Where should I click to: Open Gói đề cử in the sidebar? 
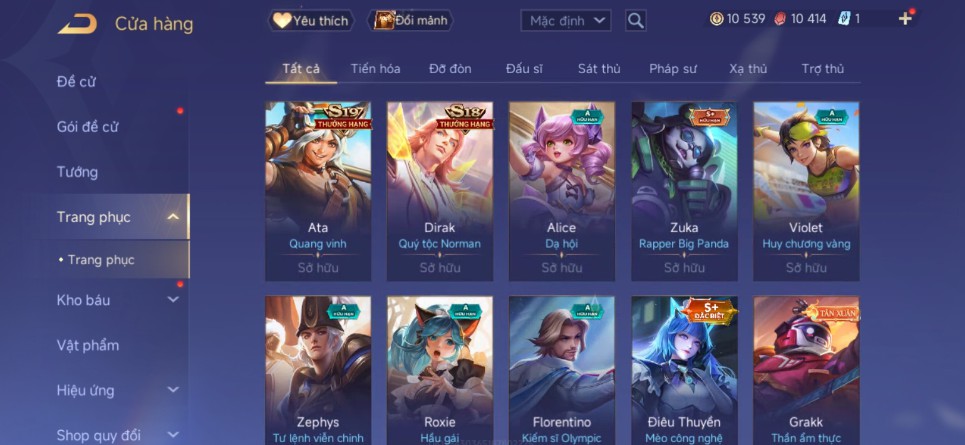87,127
